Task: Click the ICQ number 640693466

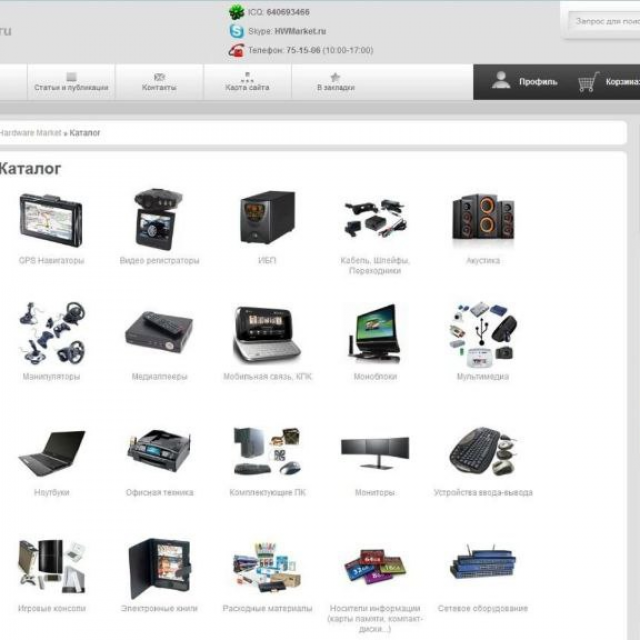Action: [x=288, y=12]
